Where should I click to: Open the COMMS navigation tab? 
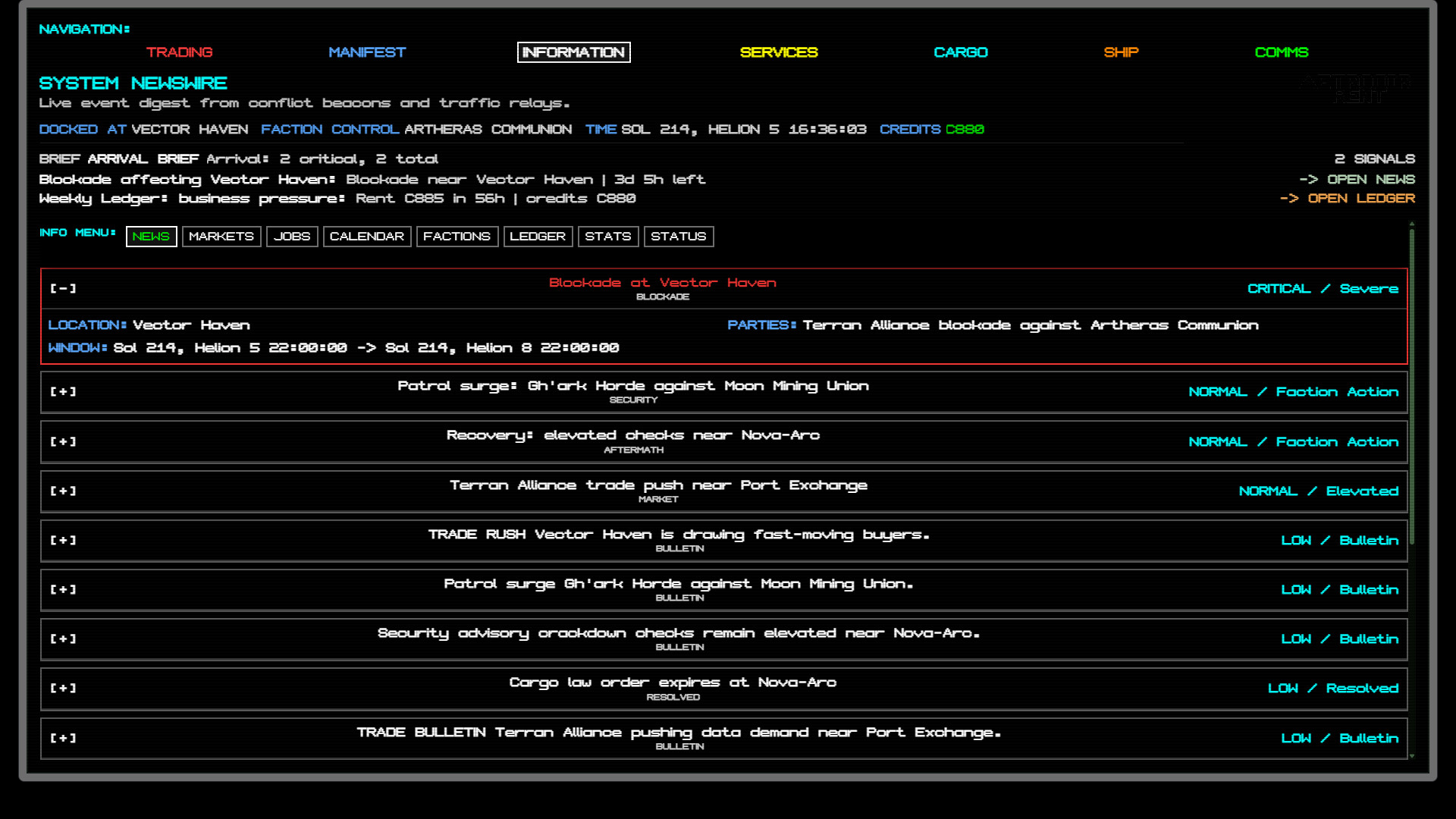(1282, 52)
